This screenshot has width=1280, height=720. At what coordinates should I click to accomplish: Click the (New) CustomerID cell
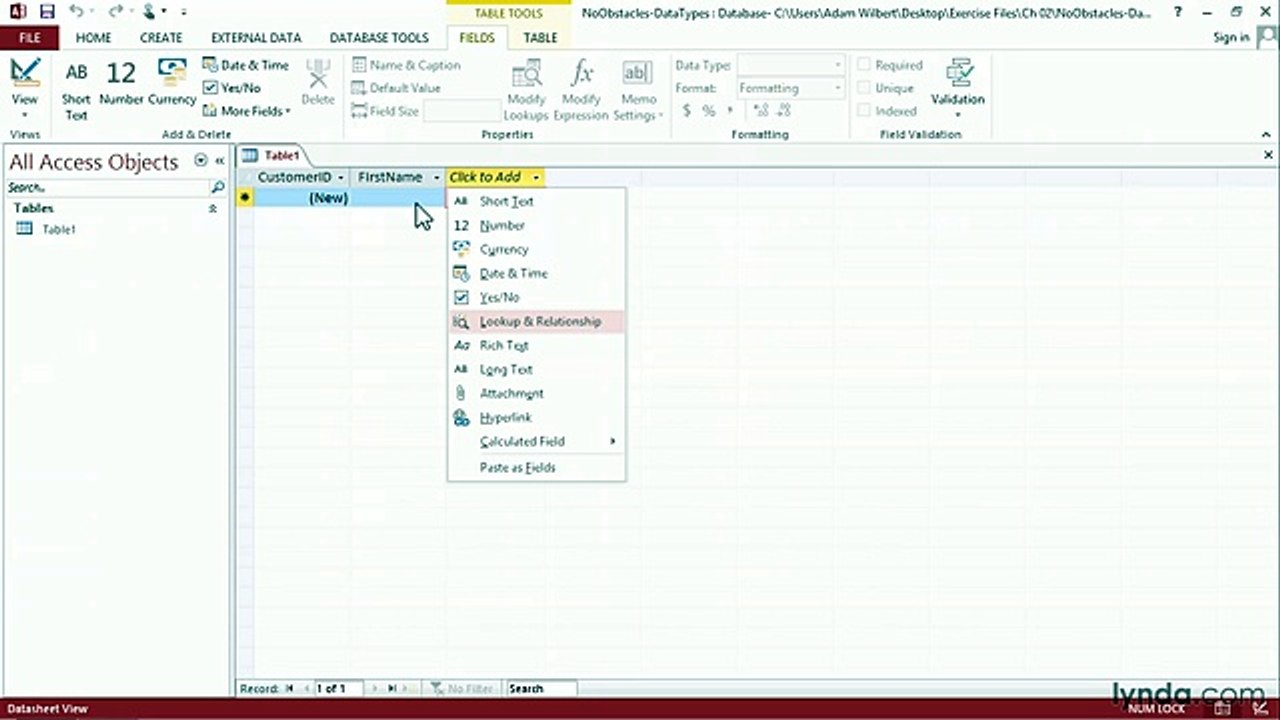(x=301, y=198)
